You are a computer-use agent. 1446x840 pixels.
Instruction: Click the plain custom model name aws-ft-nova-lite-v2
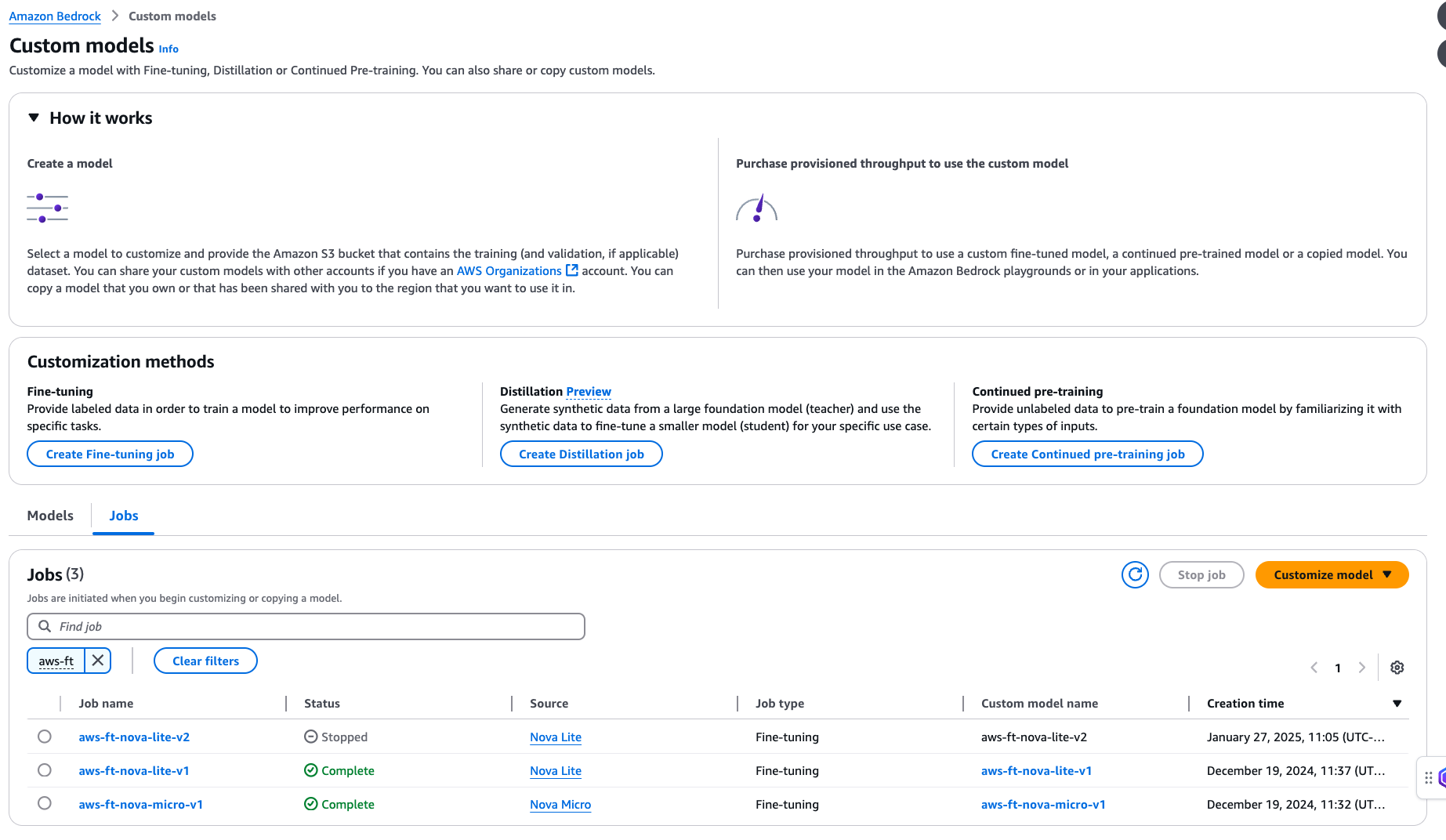click(1034, 737)
